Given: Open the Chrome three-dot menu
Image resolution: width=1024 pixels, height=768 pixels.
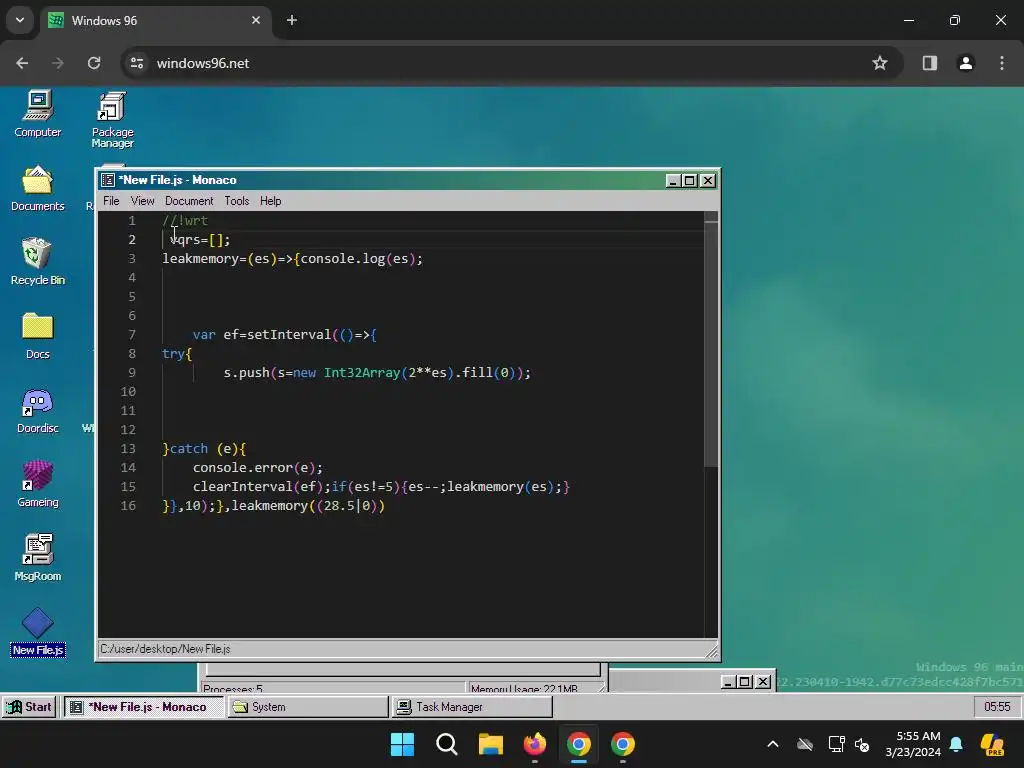Looking at the screenshot, I should 1002,63.
